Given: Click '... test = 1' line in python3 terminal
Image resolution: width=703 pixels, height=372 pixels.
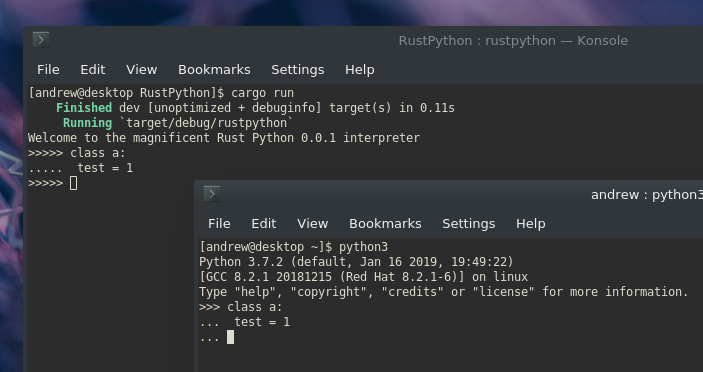Looking at the screenshot, I should click(244, 322).
